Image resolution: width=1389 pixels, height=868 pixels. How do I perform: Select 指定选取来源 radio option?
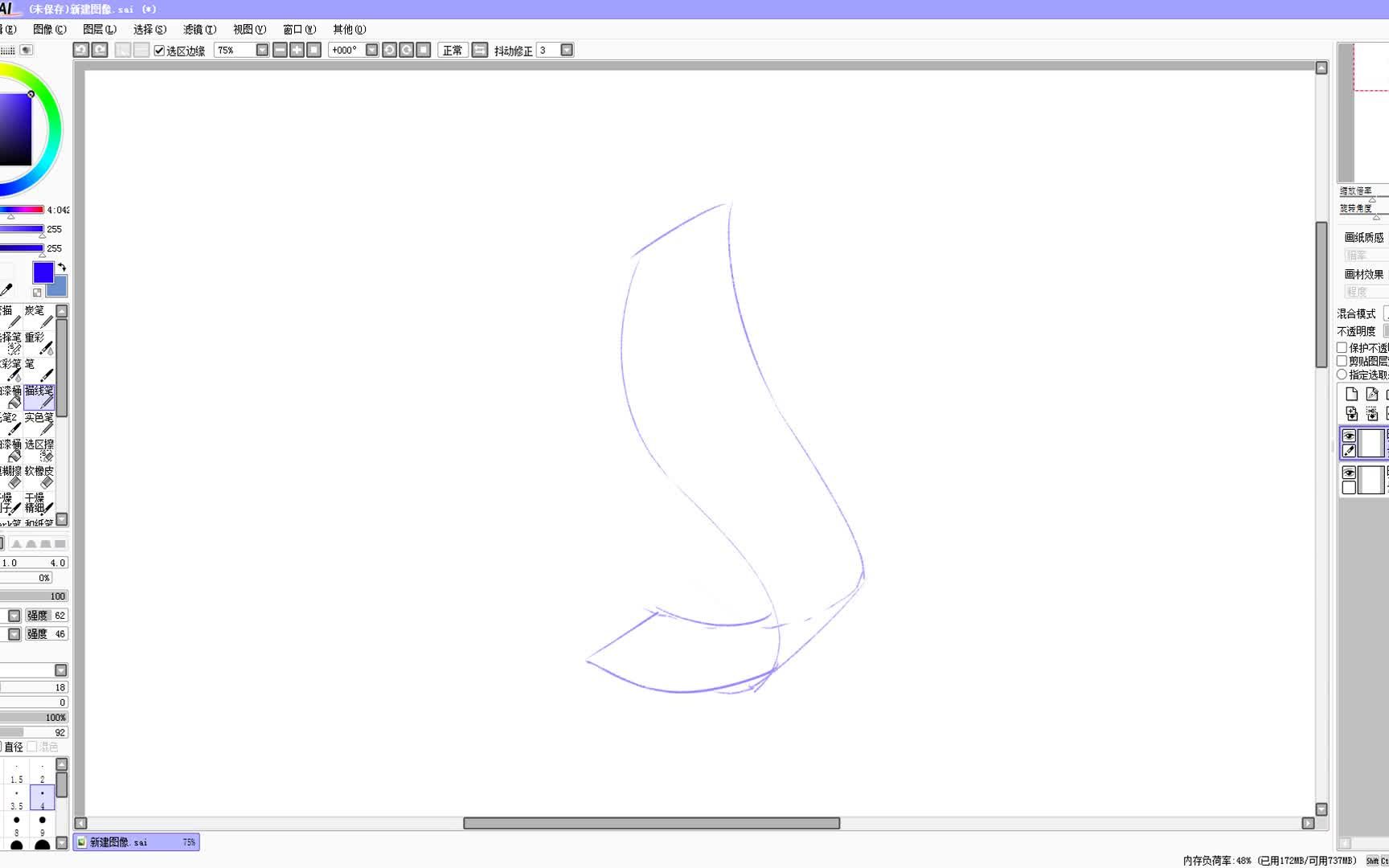pyautogui.click(x=1342, y=375)
